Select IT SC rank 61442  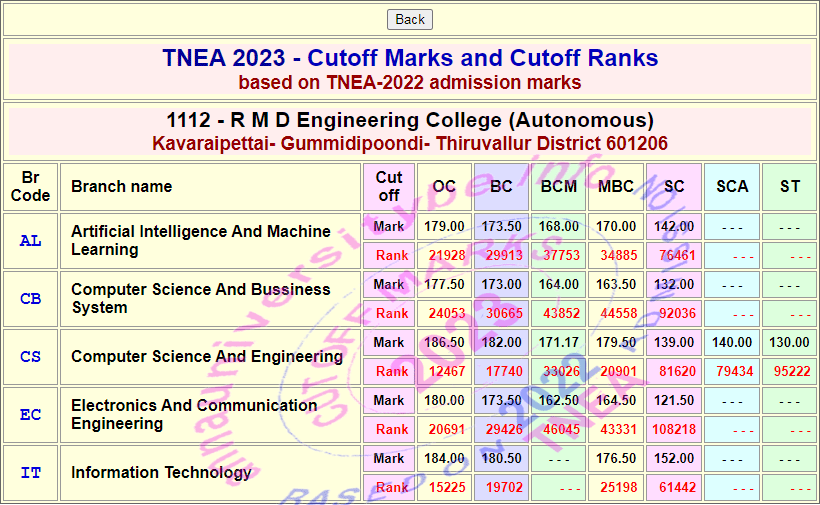click(677, 487)
